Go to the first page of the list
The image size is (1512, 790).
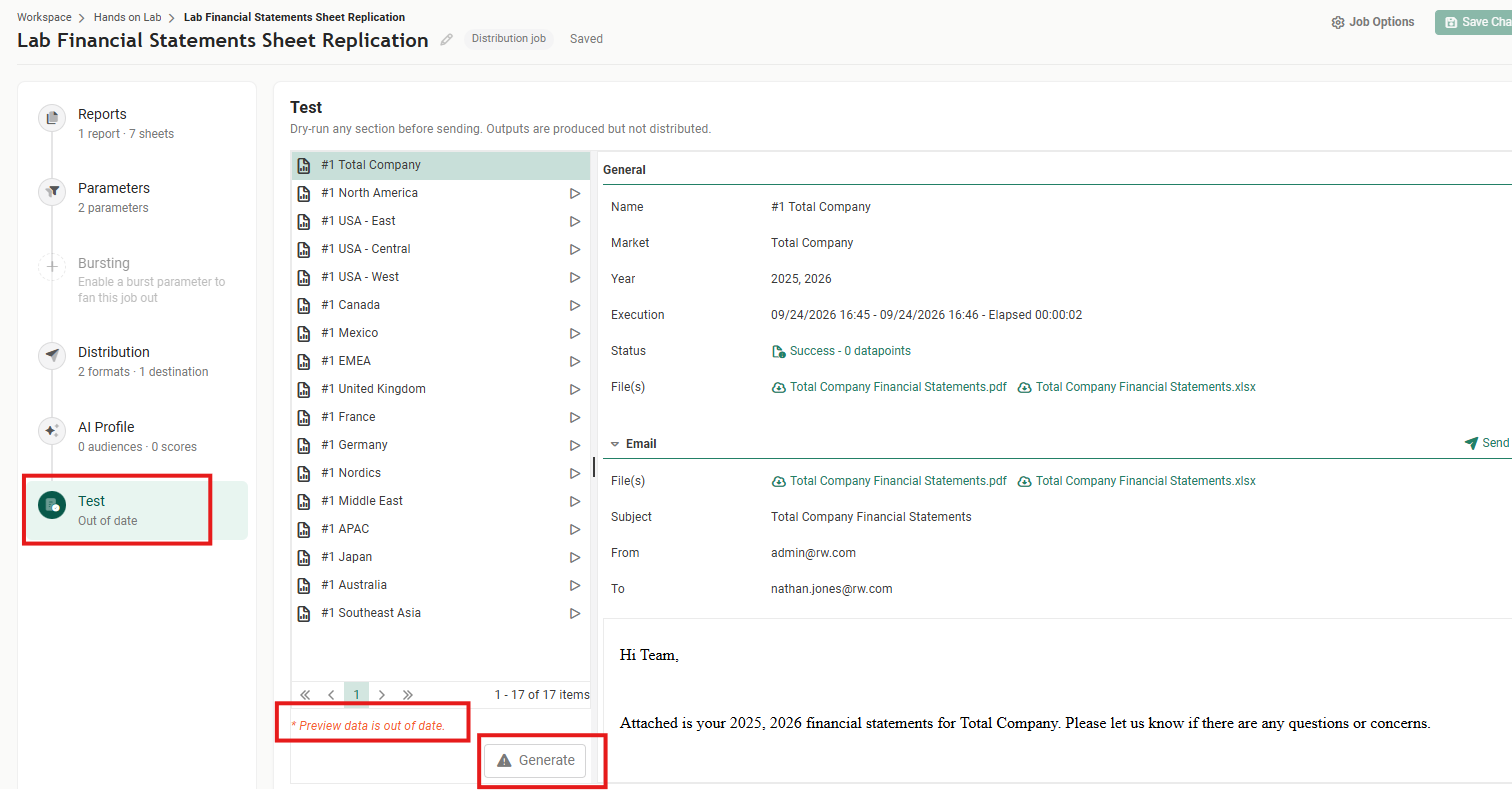305,694
